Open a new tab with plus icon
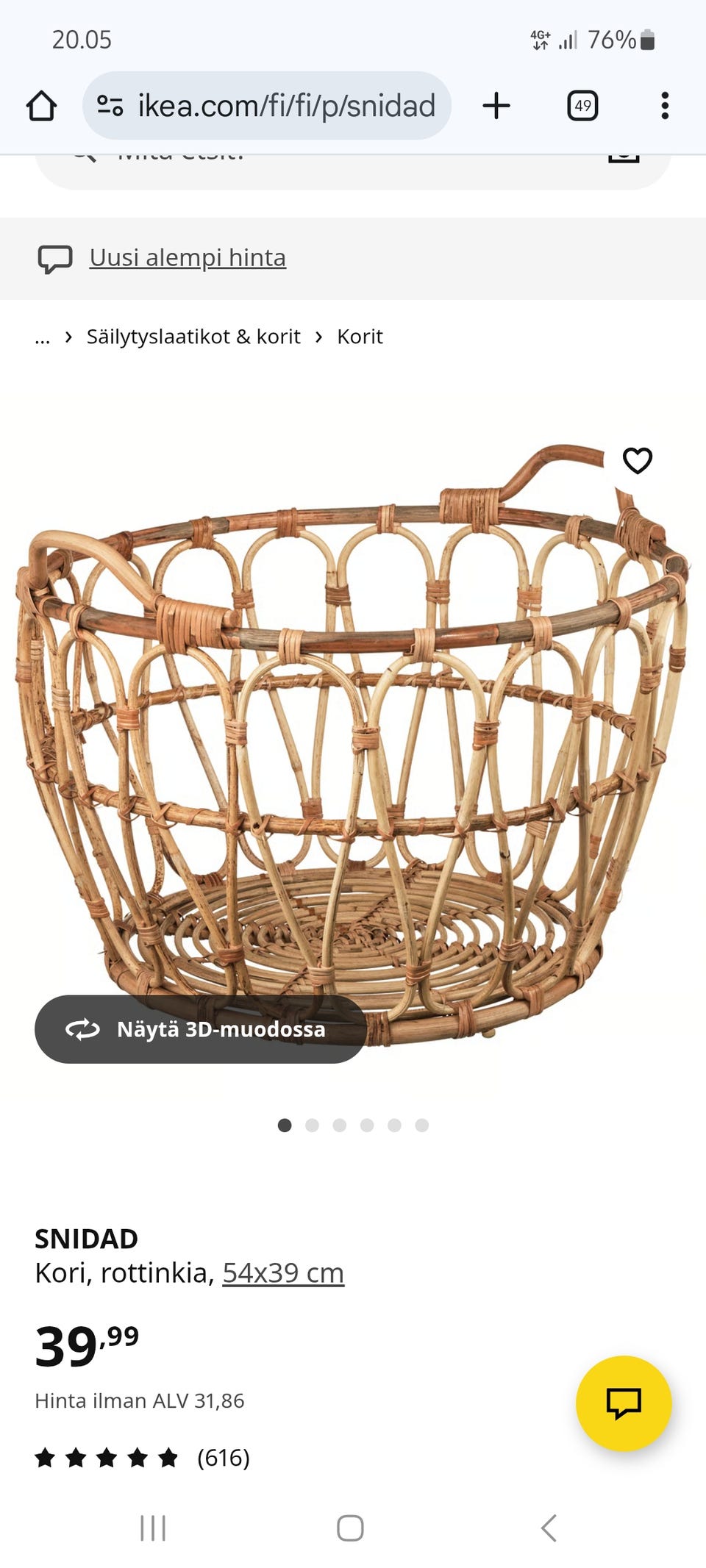This screenshot has width=706, height=1568. (x=496, y=106)
